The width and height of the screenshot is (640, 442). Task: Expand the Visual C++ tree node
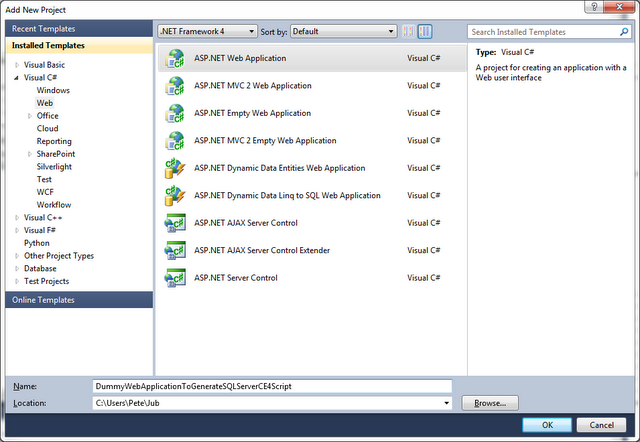pos(17,218)
